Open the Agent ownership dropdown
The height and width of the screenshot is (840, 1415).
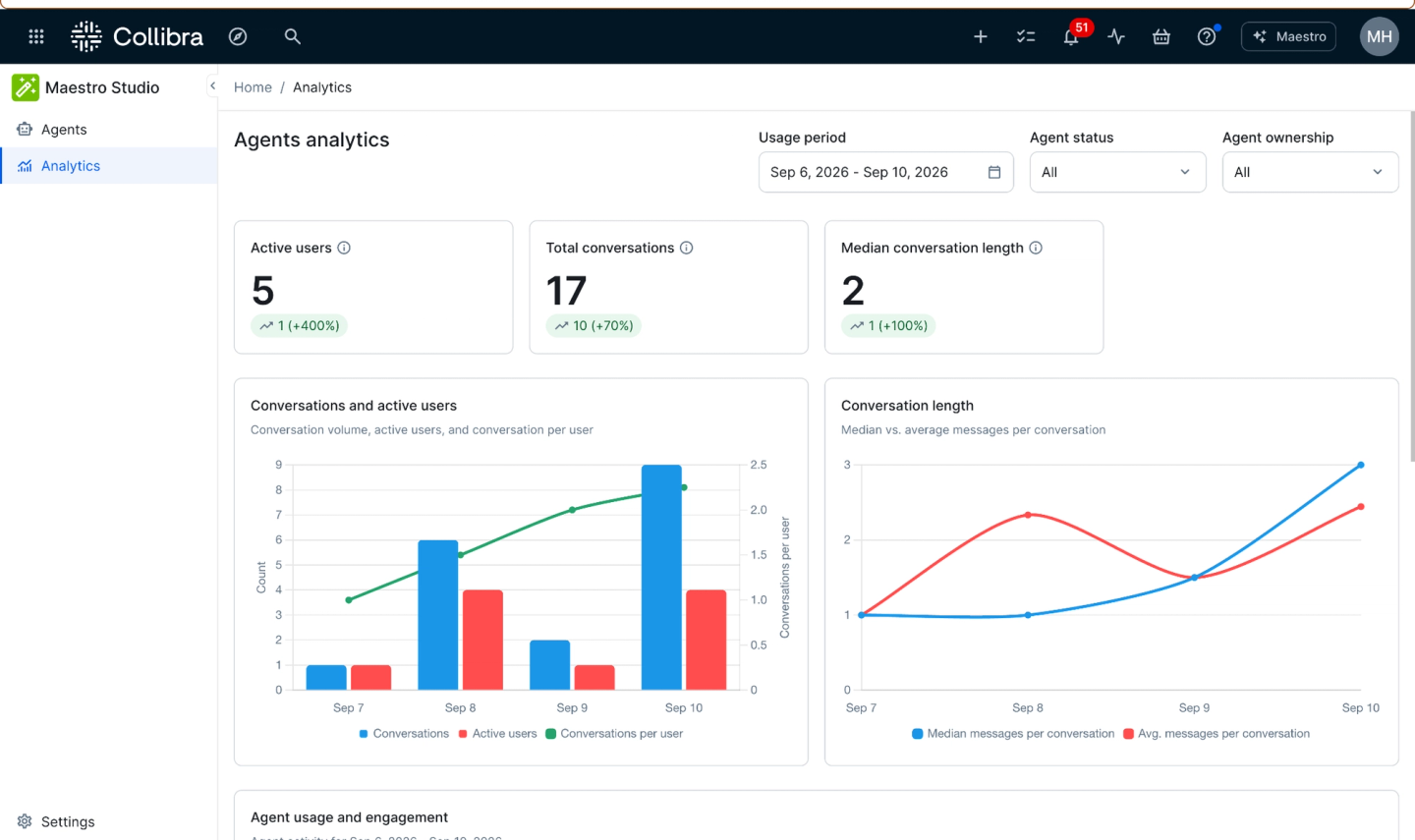pos(1310,172)
